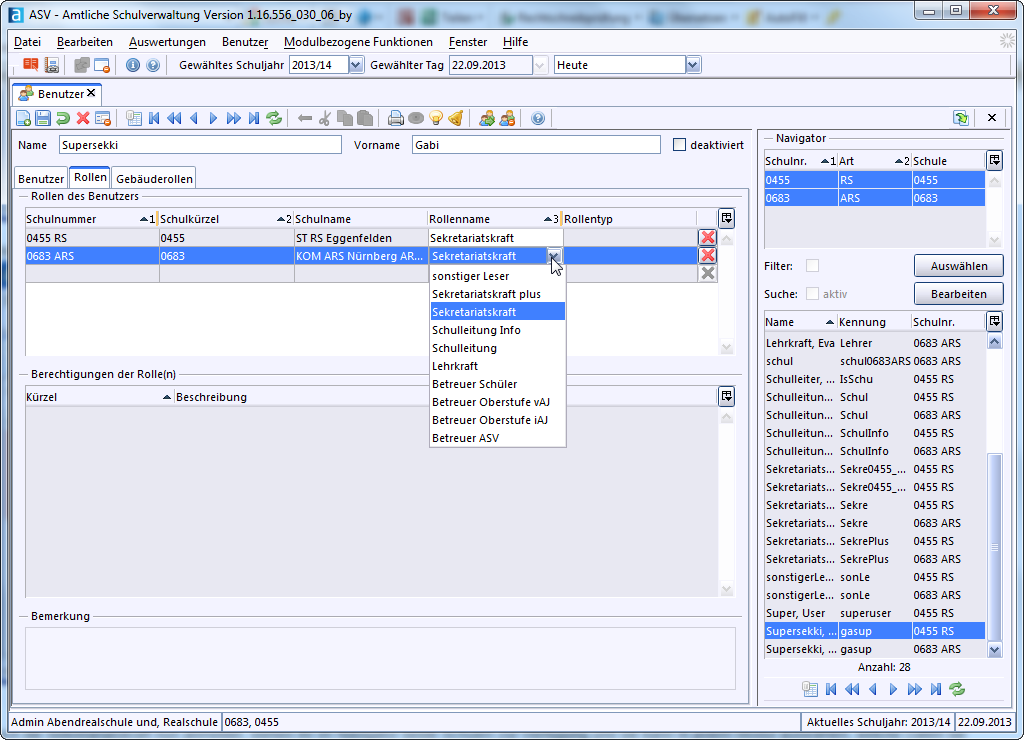The width and height of the screenshot is (1024, 740).
Task: Click the Name field containing Supersekki
Action: click(200, 145)
